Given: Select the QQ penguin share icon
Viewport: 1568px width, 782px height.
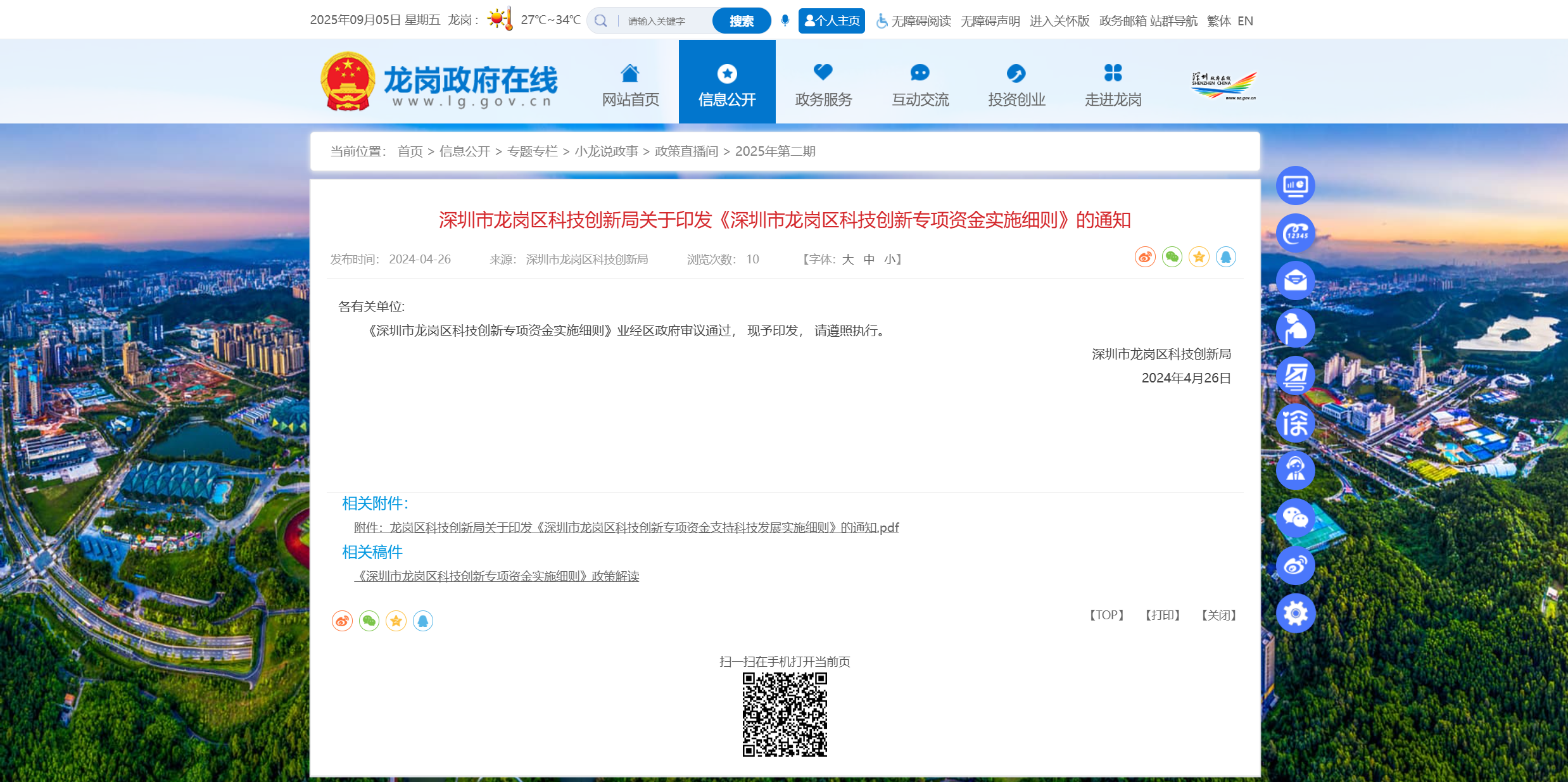Looking at the screenshot, I should [x=1226, y=257].
